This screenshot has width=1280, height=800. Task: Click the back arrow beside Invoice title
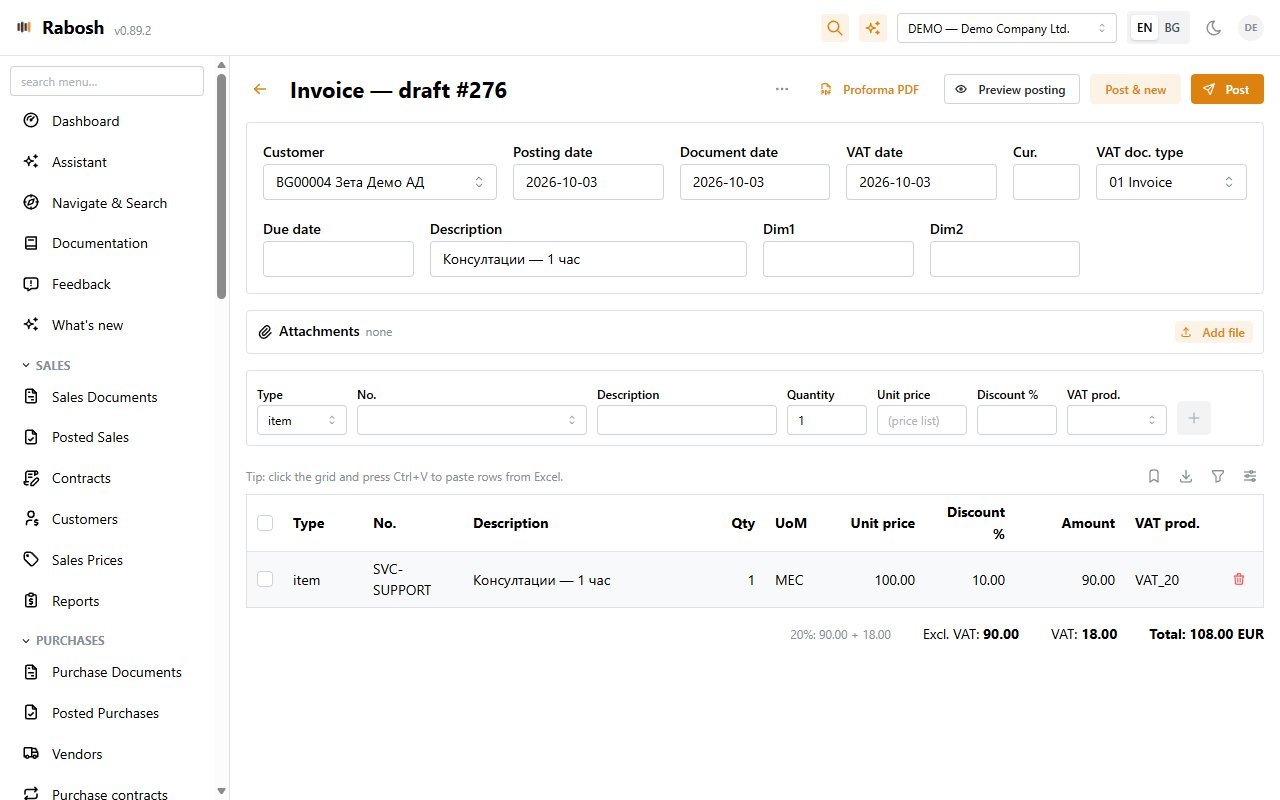click(x=260, y=90)
